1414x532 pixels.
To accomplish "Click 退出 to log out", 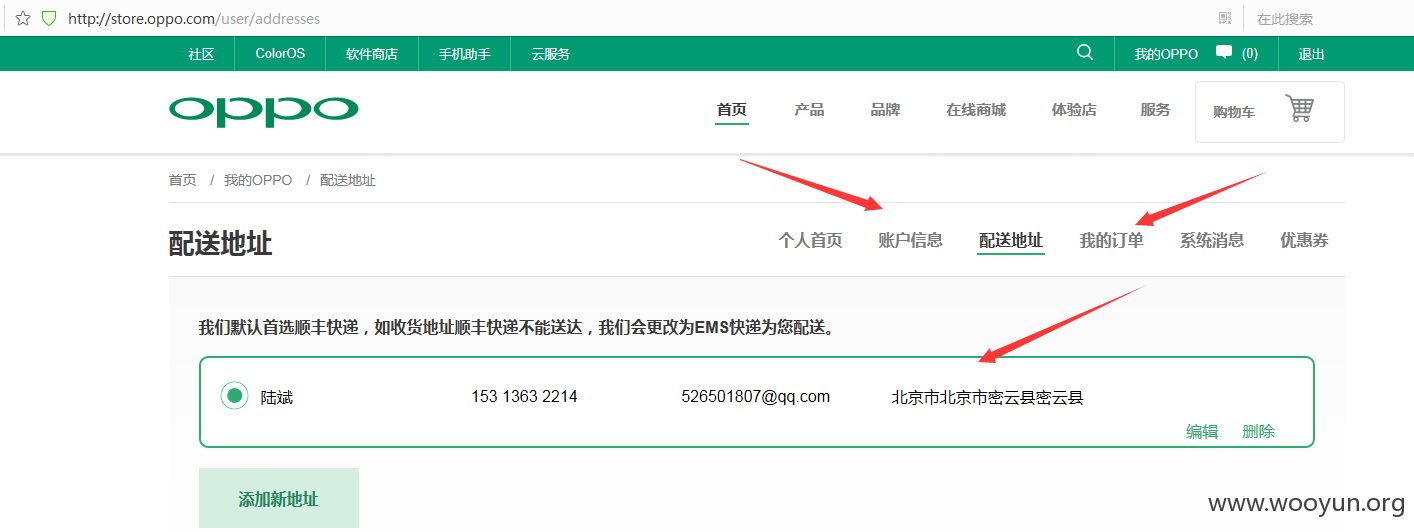I will [x=1312, y=54].
